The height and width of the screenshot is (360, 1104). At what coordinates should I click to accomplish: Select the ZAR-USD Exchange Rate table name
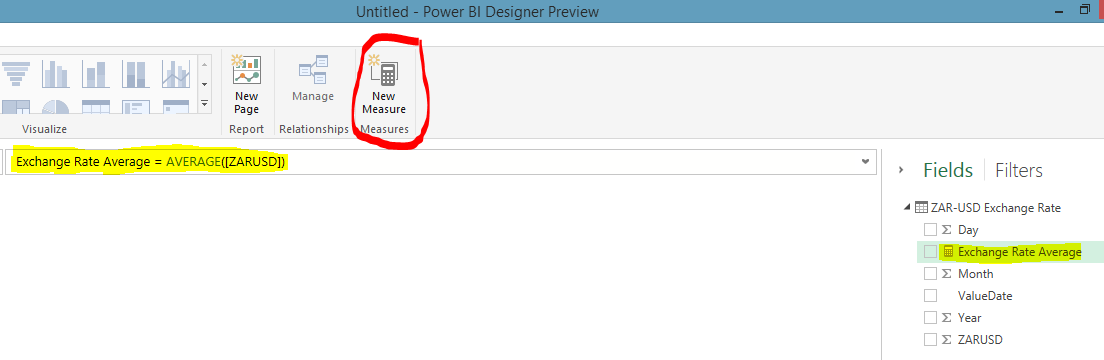tap(996, 208)
